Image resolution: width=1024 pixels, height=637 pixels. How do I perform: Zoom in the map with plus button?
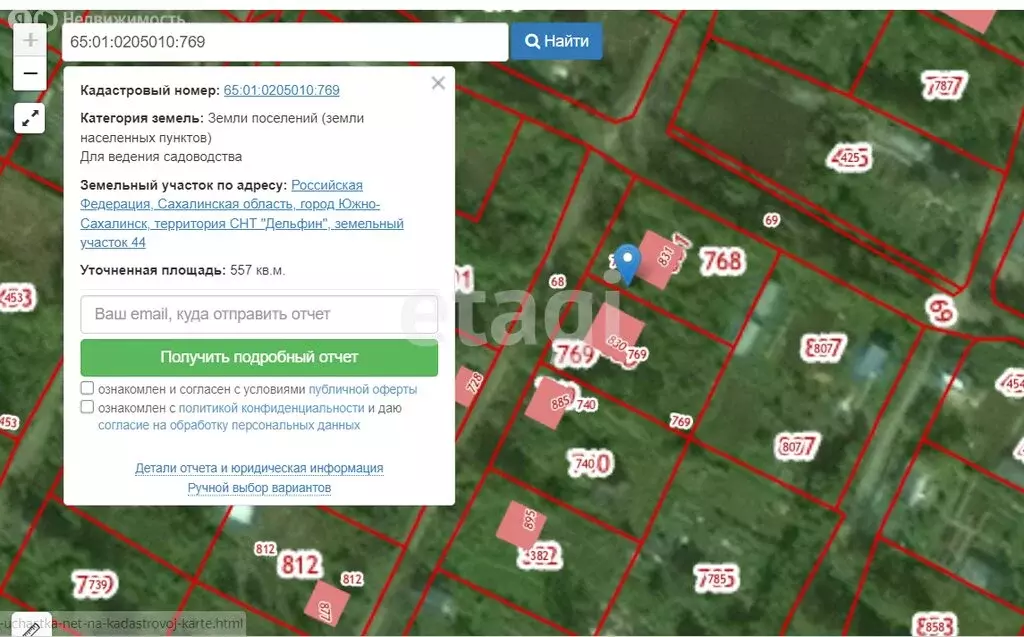click(30, 40)
